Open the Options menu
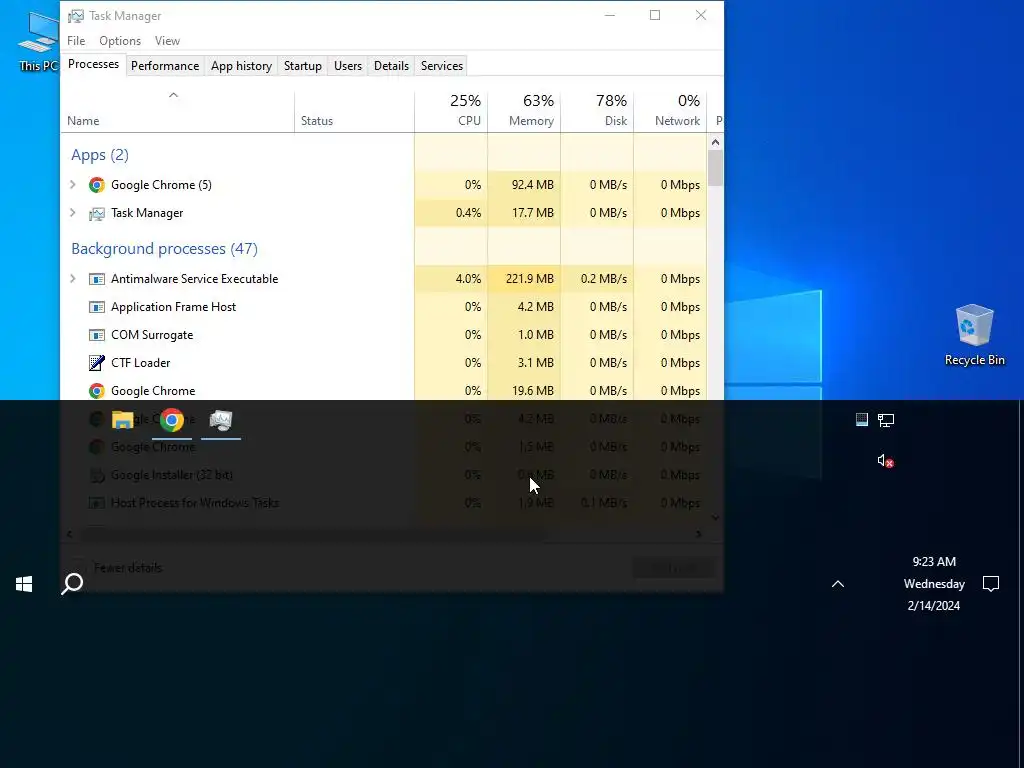 point(120,40)
